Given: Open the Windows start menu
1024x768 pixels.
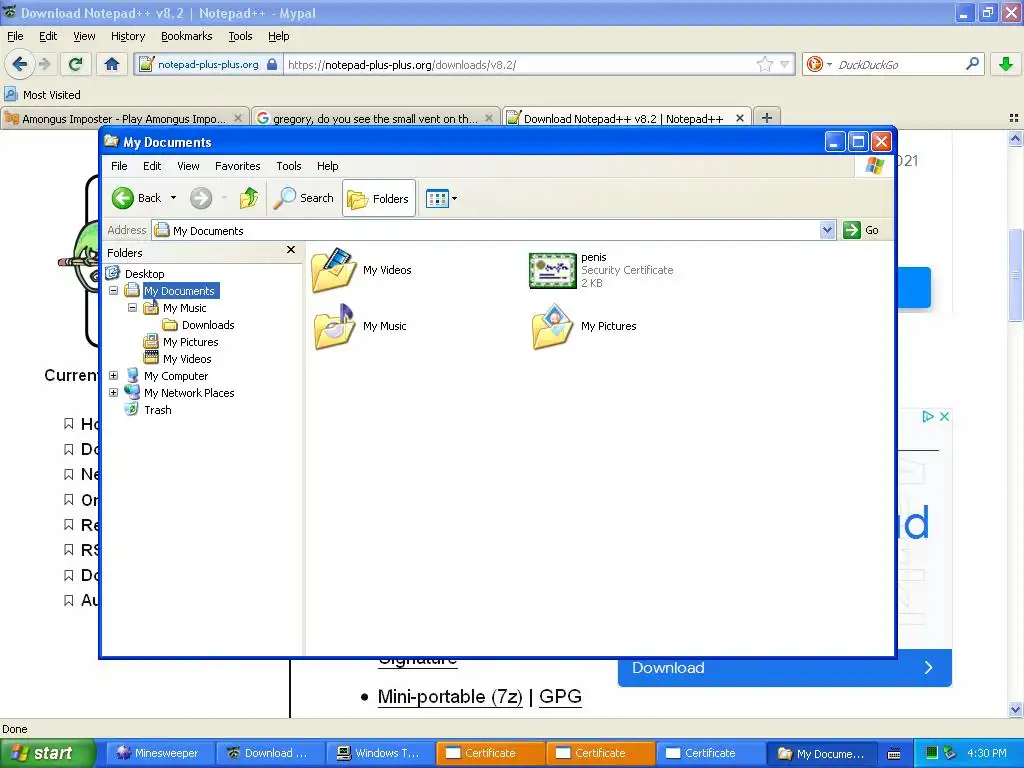Looking at the screenshot, I should (x=47, y=753).
